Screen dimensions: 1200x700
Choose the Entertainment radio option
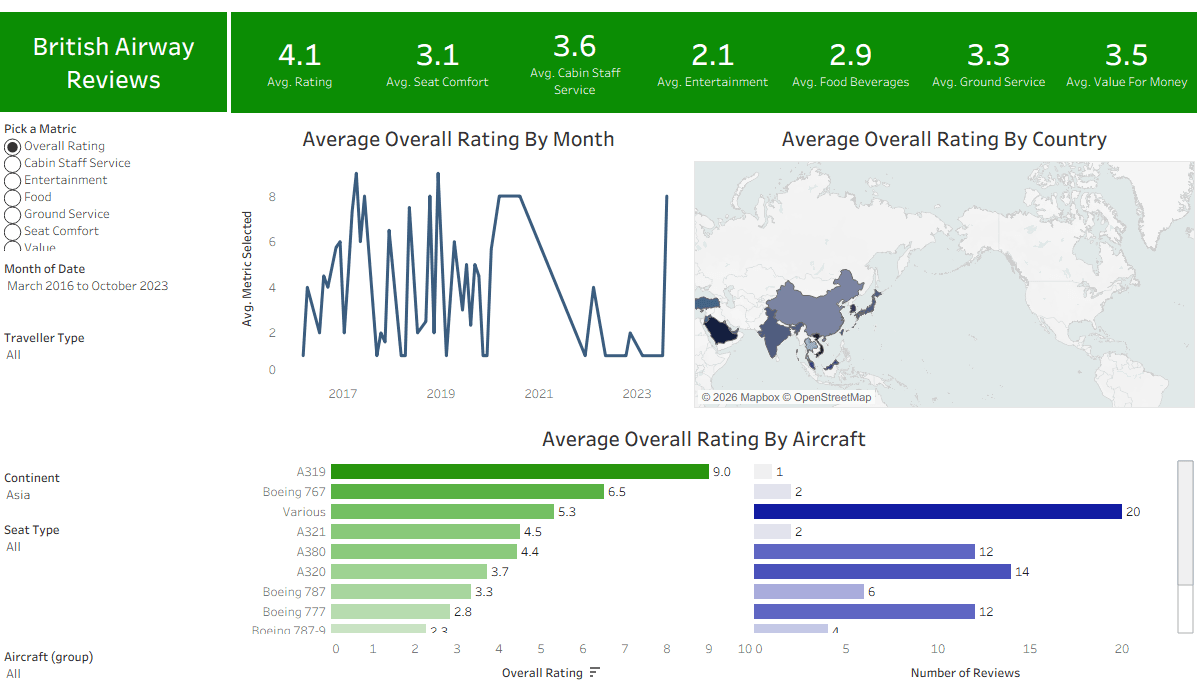tap(13, 180)
